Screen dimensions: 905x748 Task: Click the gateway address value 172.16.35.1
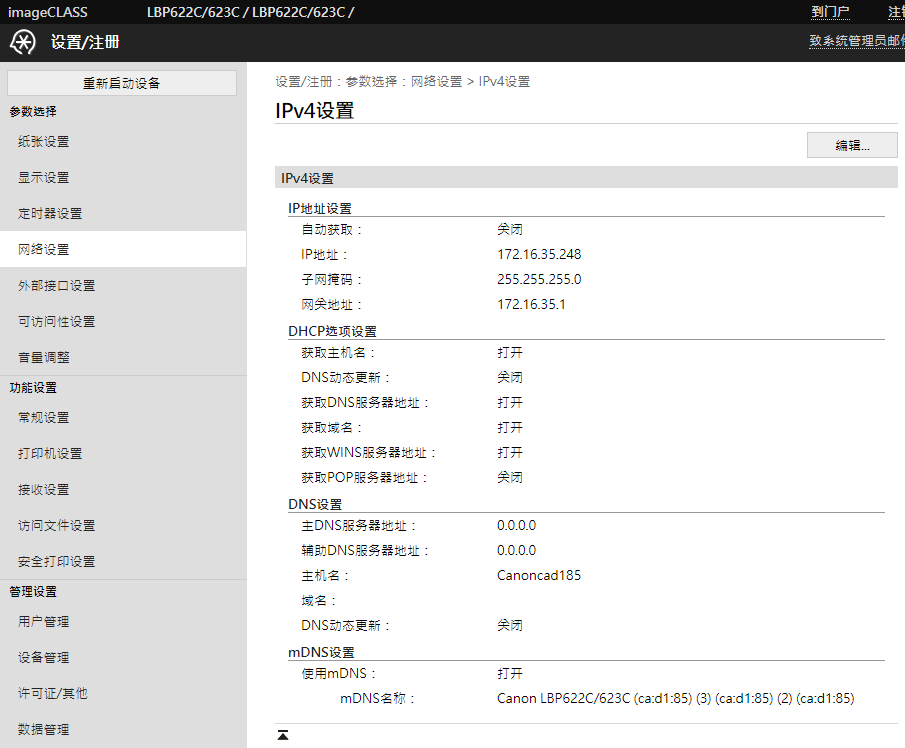(531, 304)
